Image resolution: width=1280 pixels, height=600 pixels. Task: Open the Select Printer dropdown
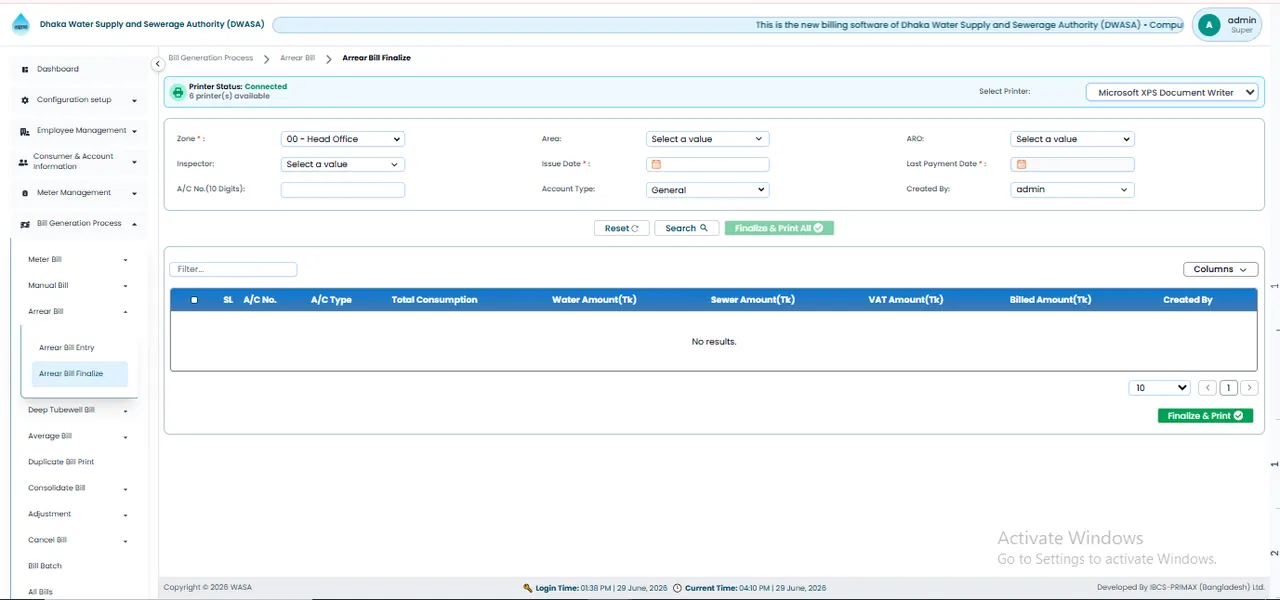click(x=1172, y=92)
